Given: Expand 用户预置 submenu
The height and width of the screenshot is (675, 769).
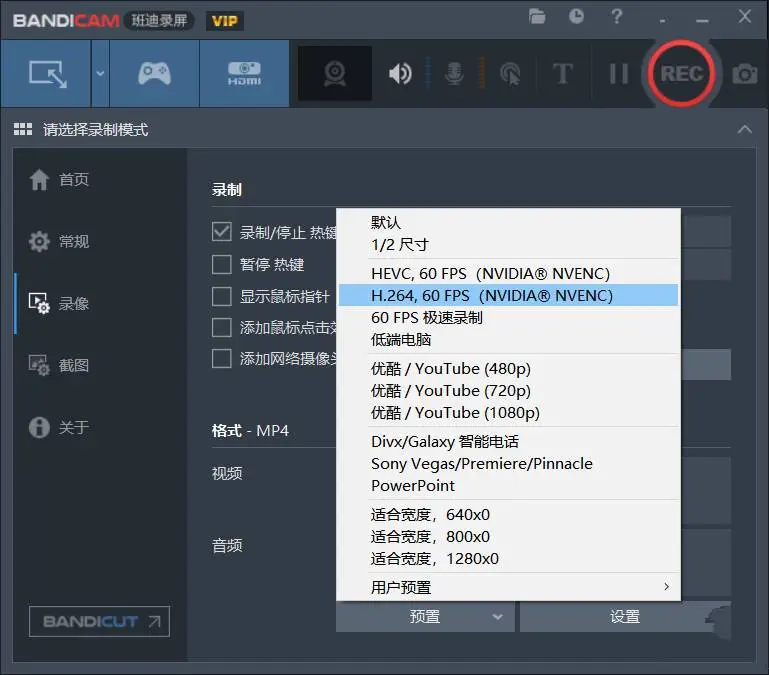Looking at the screenshot, I should pos(508,587).
